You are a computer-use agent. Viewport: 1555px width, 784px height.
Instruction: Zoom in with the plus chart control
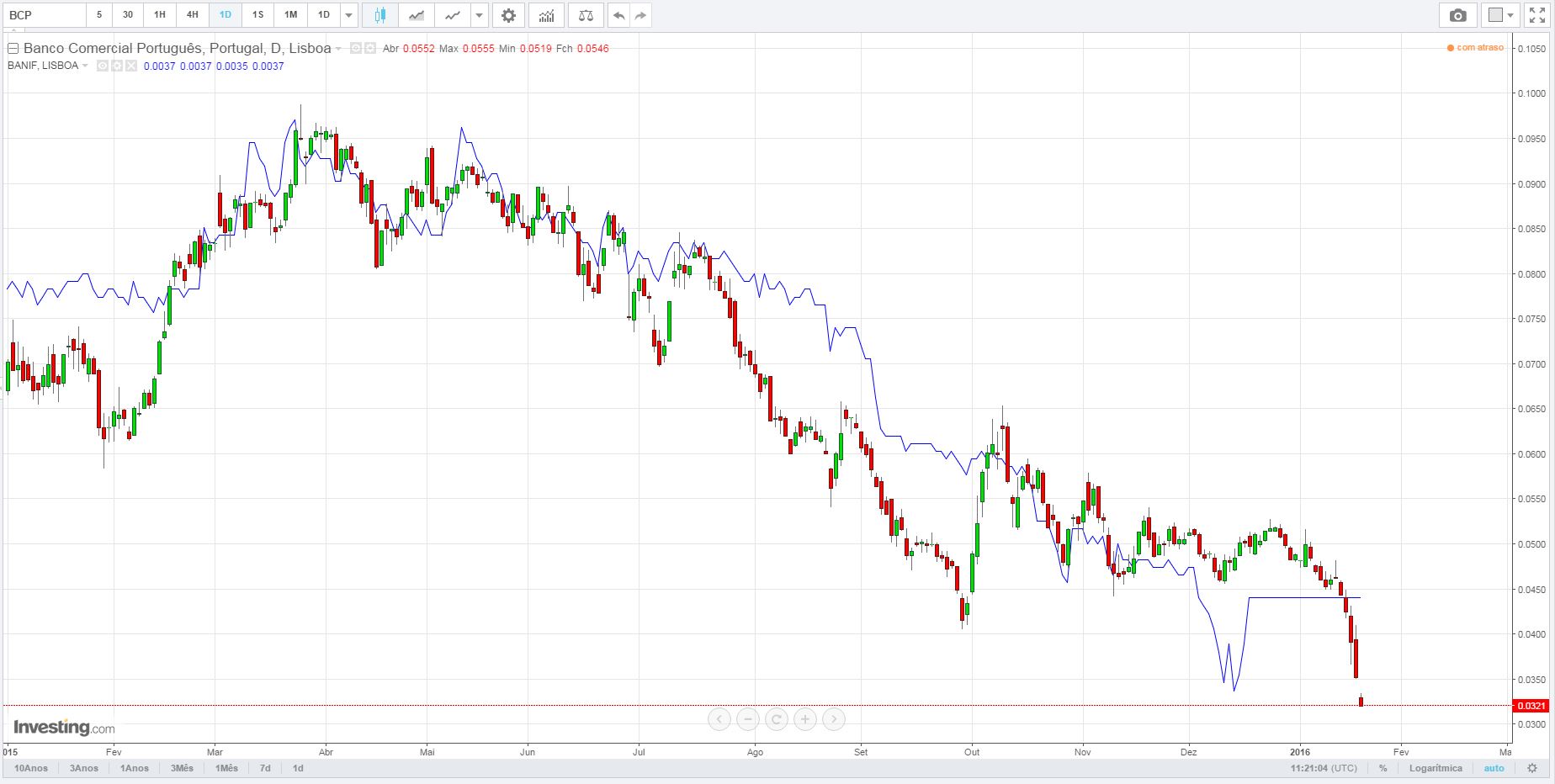click(x=805, y=719)
